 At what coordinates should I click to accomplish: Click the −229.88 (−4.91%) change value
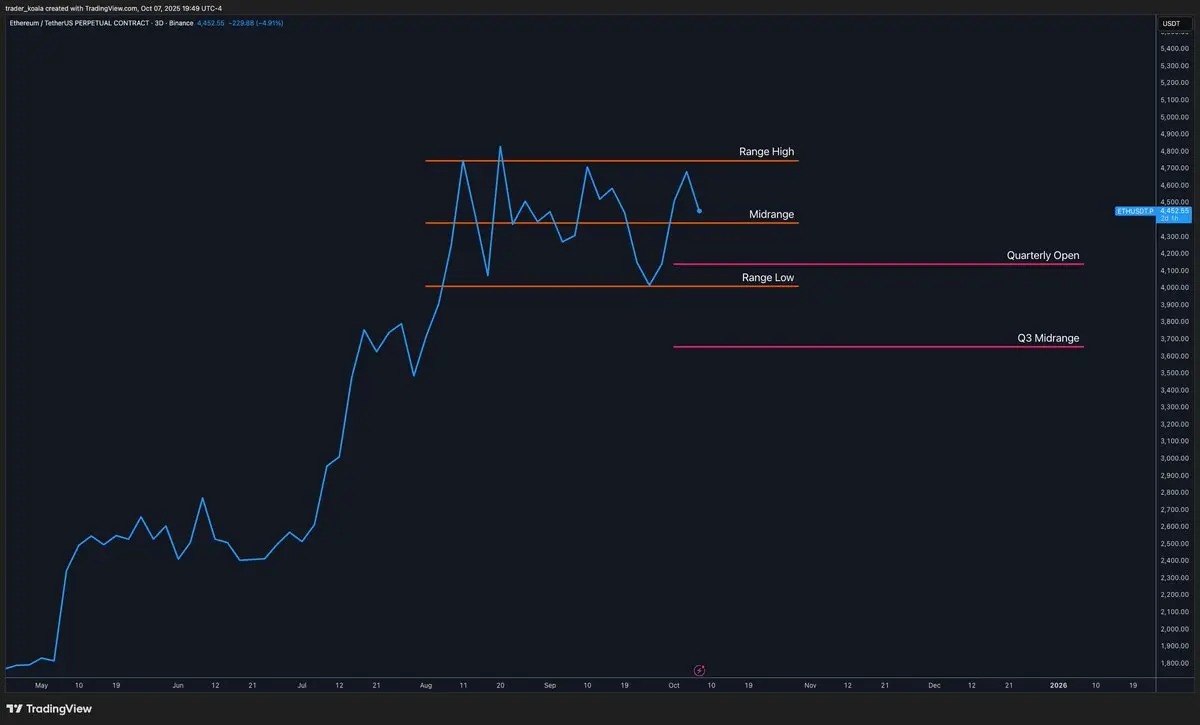coord(257,22)
